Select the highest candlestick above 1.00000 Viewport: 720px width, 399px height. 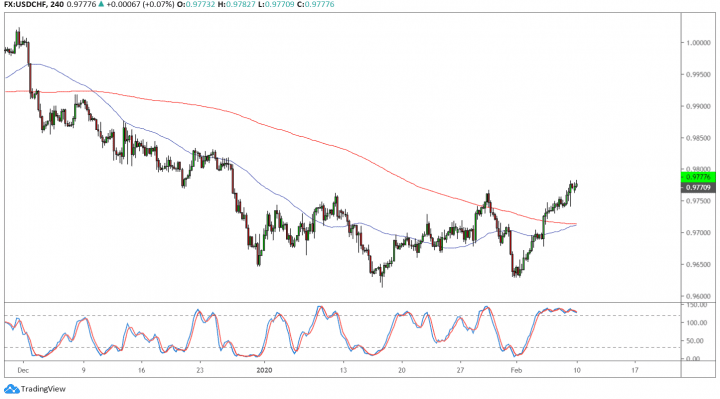coord(18,37)
